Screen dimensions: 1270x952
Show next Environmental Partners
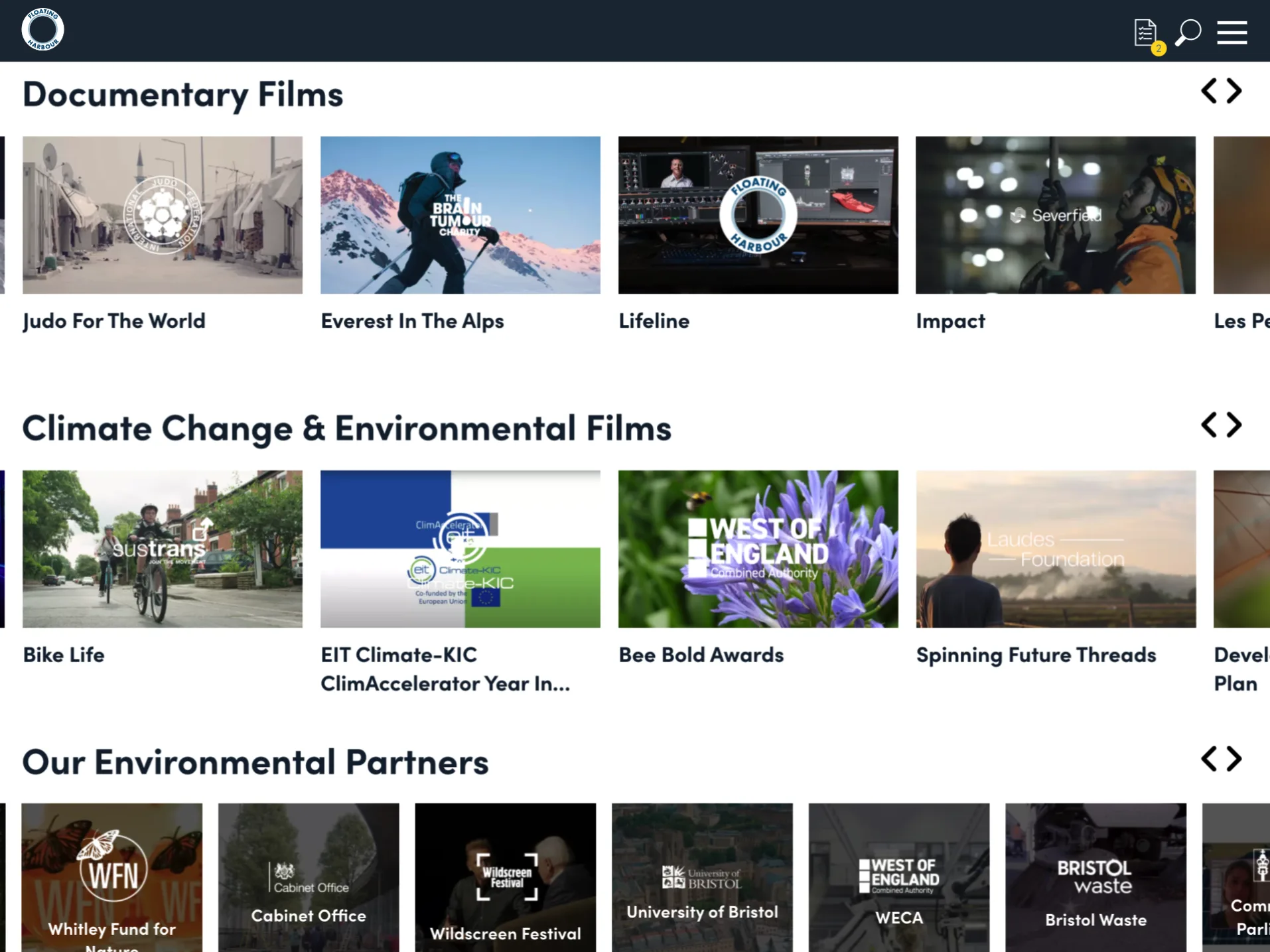(1234, 758)
